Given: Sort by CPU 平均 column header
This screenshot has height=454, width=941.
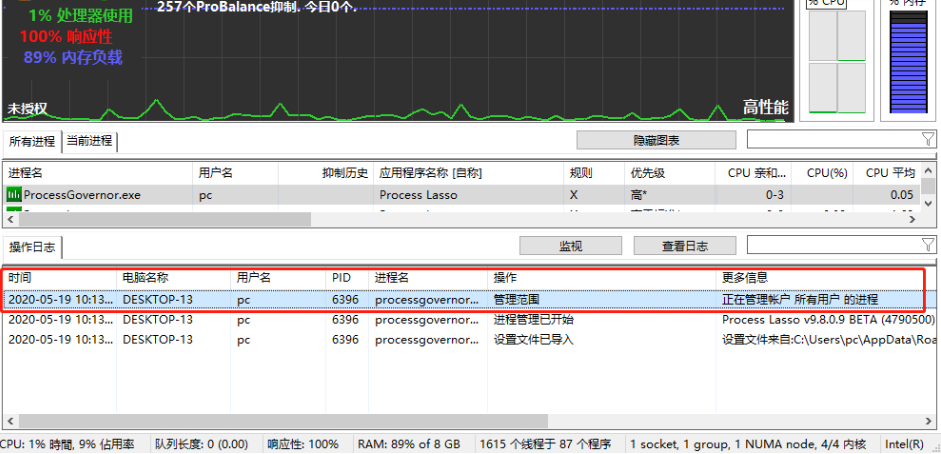Looking at the screenshot, I should pos(887,173).
